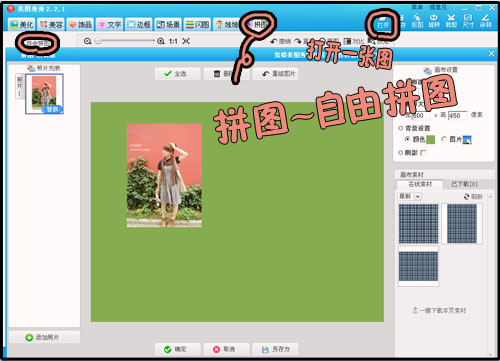Click the 照片列表 (photo list) header icon
Image resolution: width=500 pixels, height=361 pixels.
pyautogui.click(x=31, y=68)
